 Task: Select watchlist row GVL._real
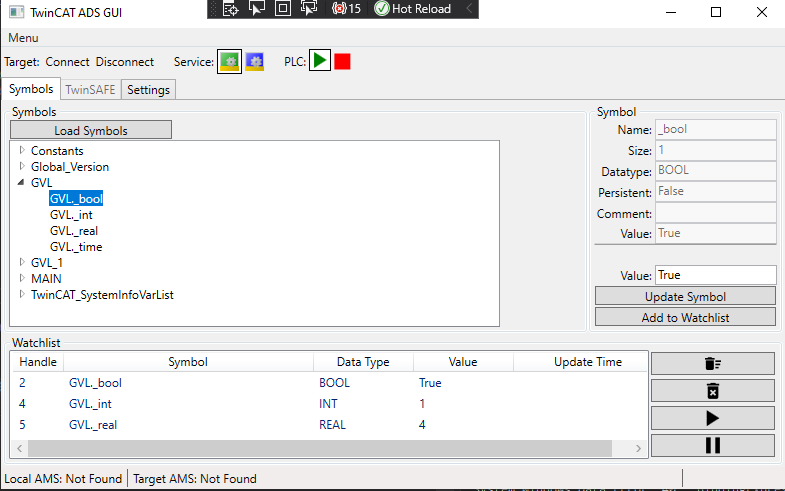(329, 425)
